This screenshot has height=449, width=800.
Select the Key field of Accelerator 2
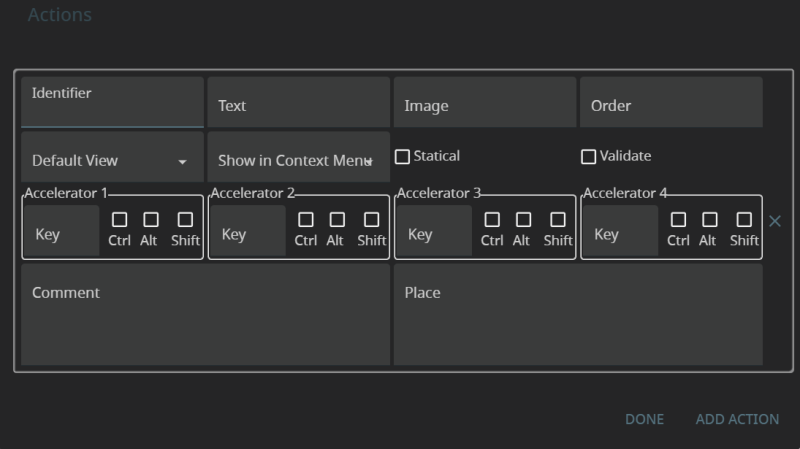coord(246,234)
